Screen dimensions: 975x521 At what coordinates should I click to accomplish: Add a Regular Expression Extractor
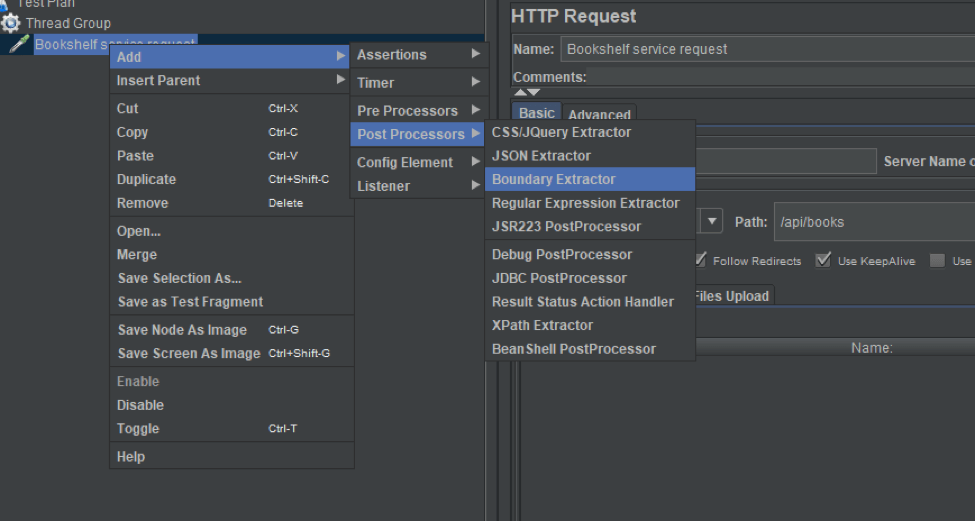tap(590, 203)
